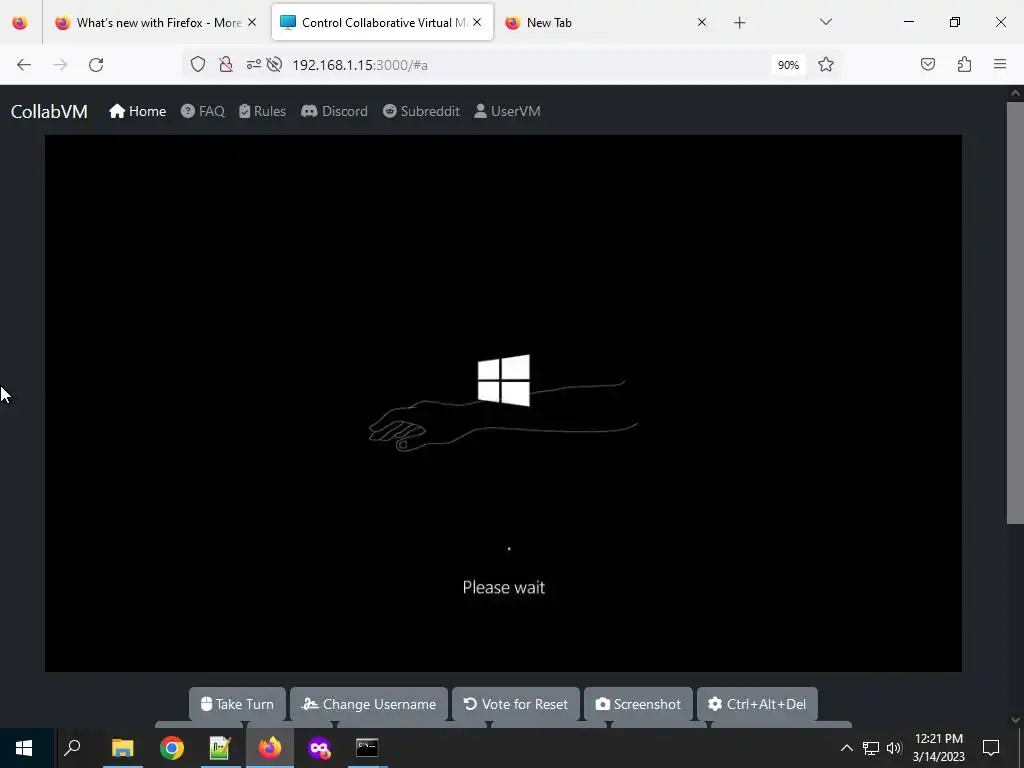Switch to the New Tab tab

pyautogui.click(x=605, y=22)
